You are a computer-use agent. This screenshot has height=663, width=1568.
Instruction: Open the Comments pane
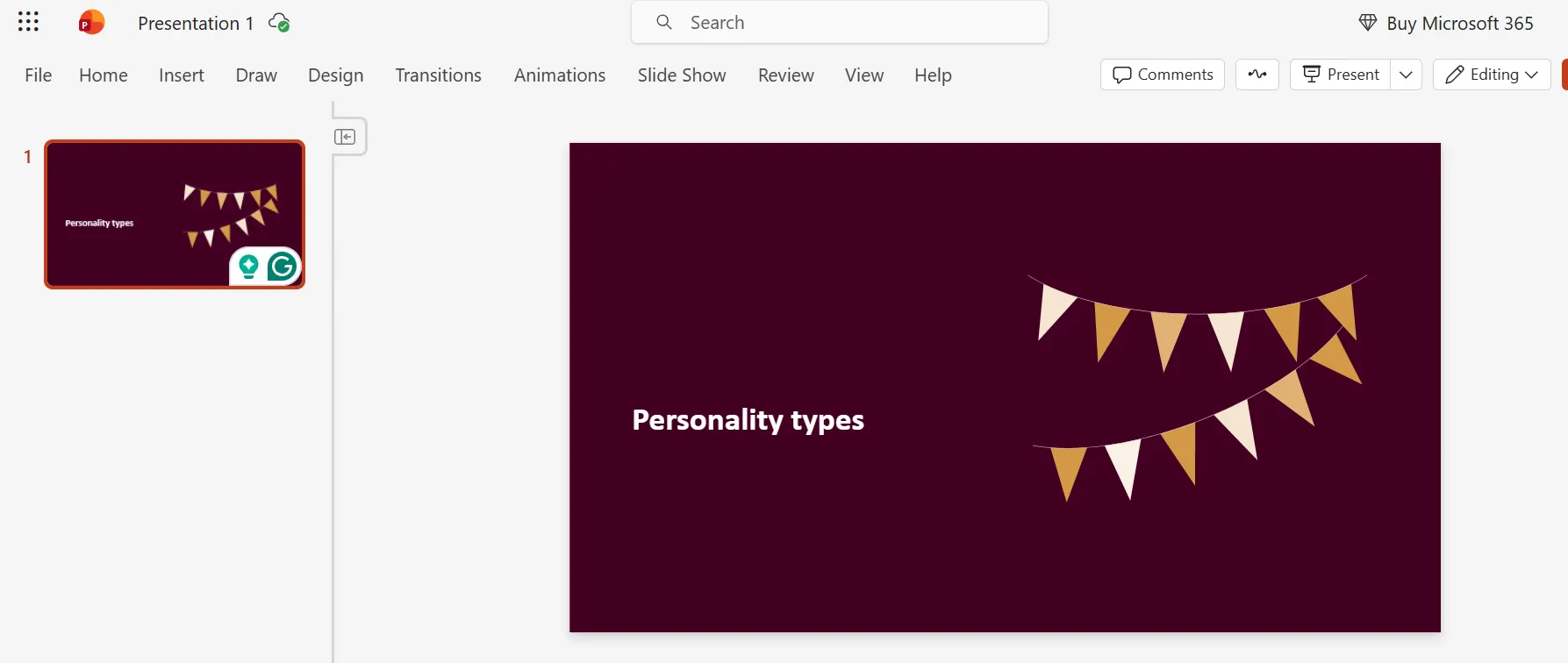tap(1162, 75)
